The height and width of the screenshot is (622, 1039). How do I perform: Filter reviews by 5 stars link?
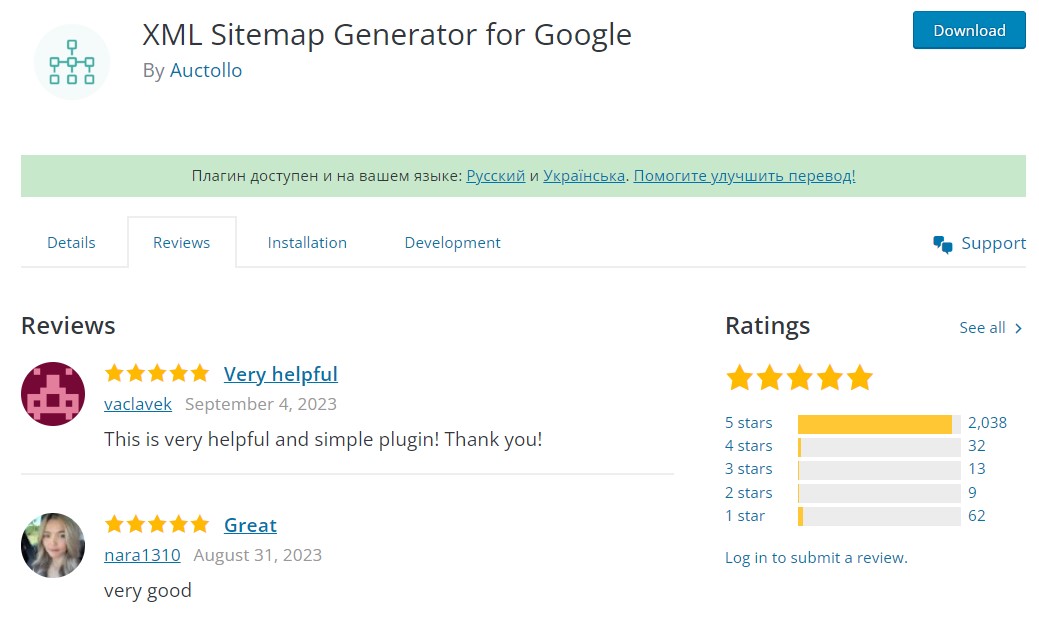coord(748,423)
